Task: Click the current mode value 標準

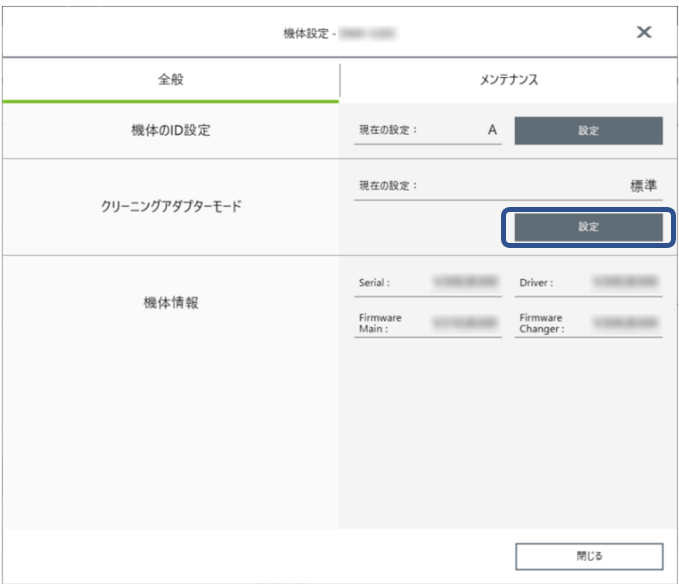Action: click(643, 186)
